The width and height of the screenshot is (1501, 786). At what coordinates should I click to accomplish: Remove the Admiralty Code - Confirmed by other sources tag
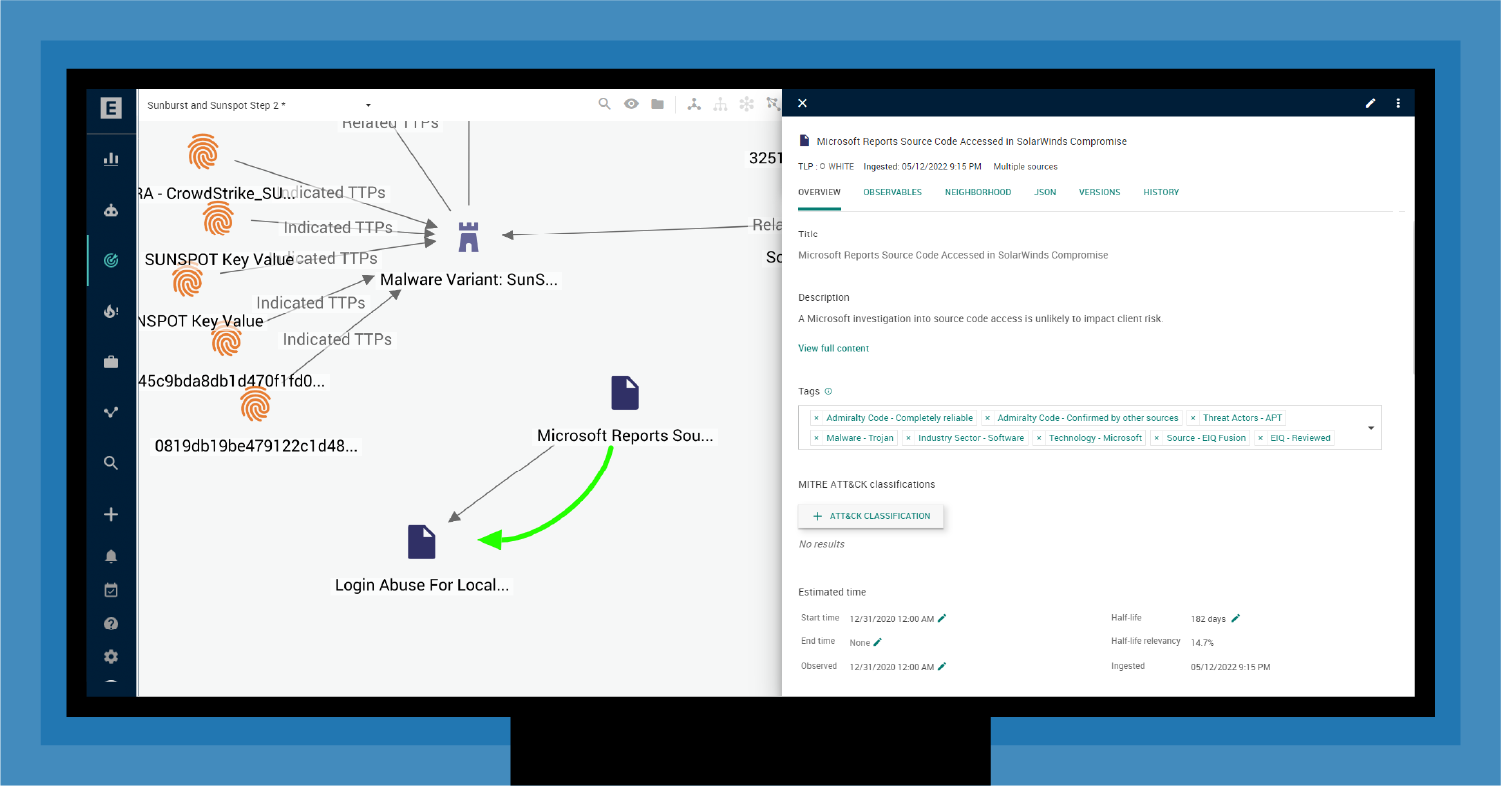[987, 418]
